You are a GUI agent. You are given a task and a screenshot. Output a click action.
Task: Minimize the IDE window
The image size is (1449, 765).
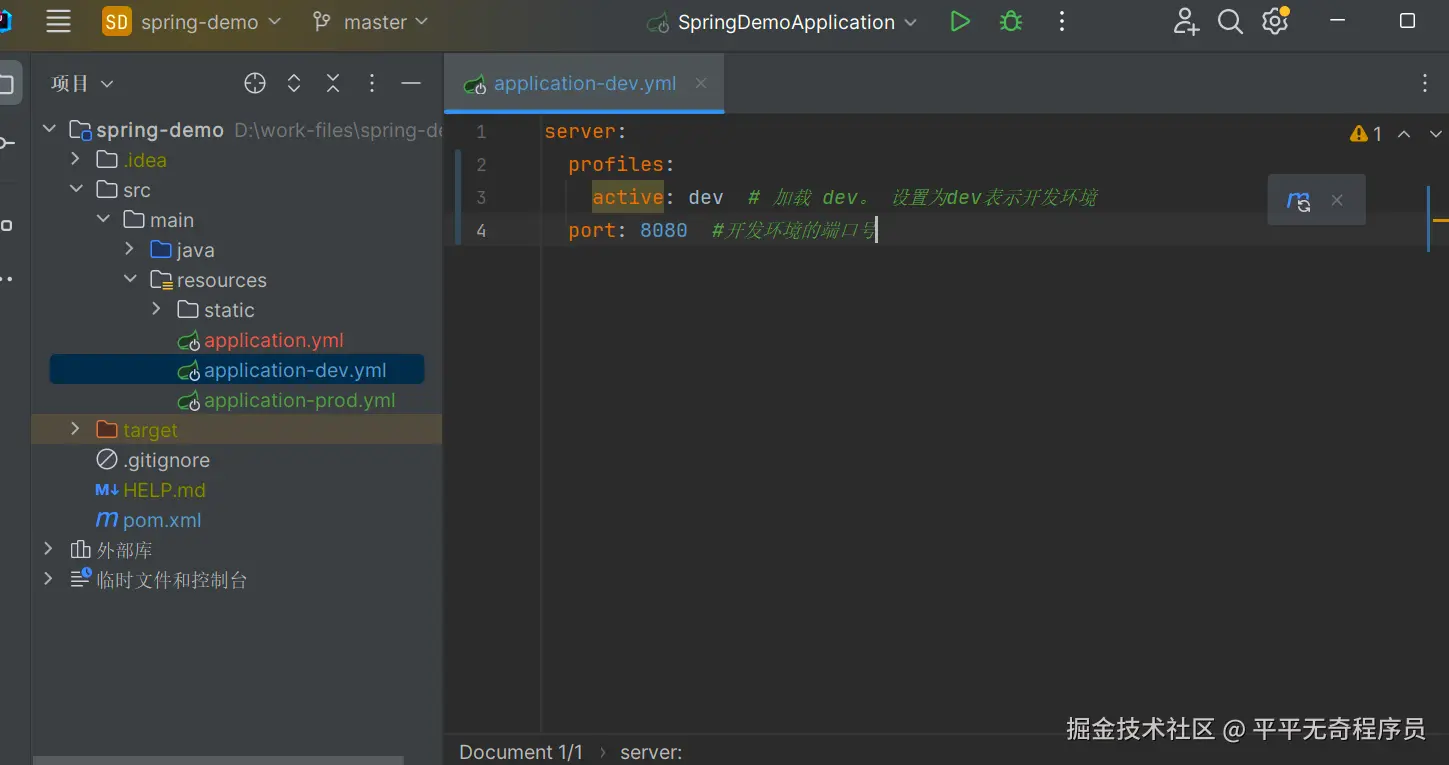[x=1338, y=21]
